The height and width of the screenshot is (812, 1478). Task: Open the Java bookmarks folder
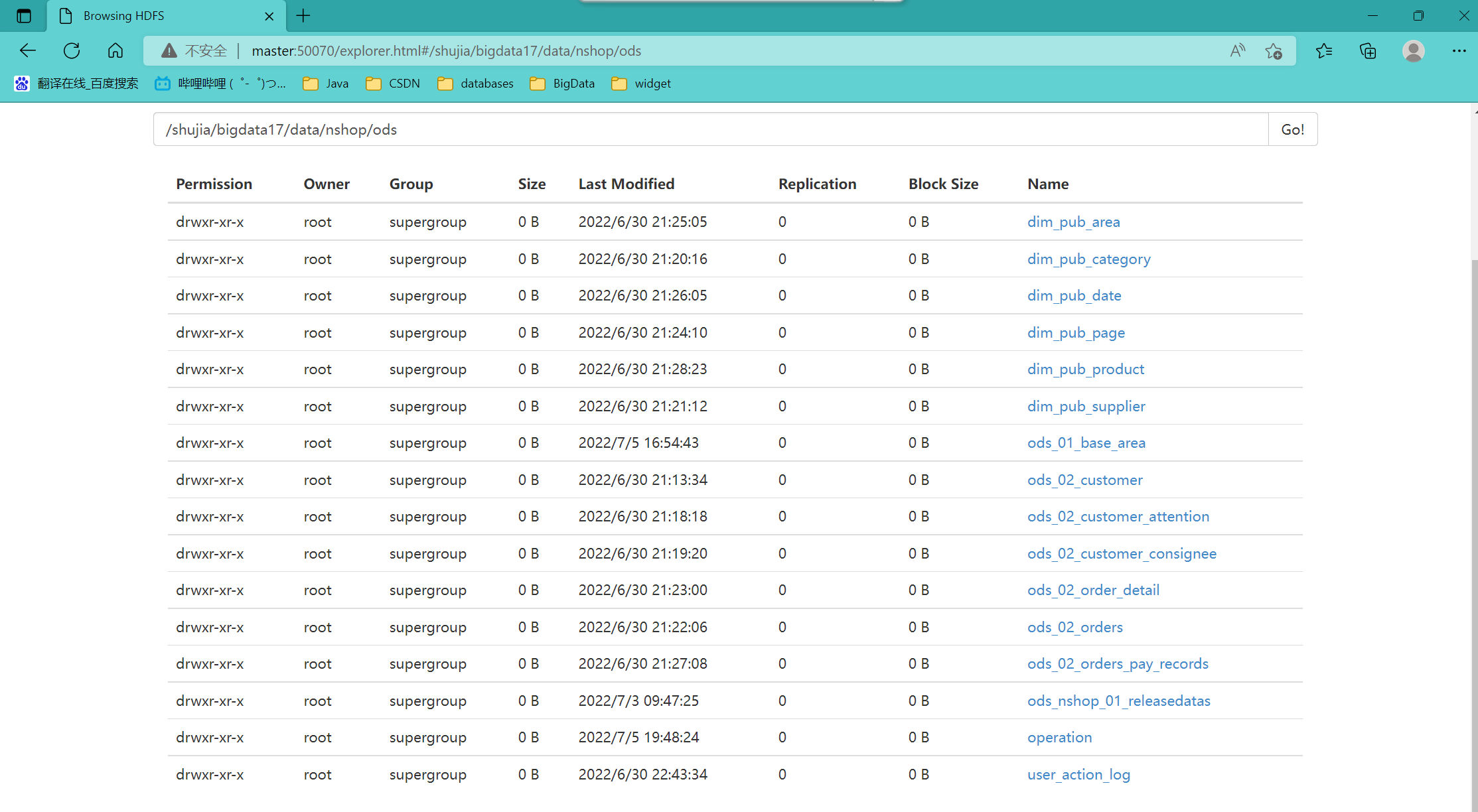point(325,84)
